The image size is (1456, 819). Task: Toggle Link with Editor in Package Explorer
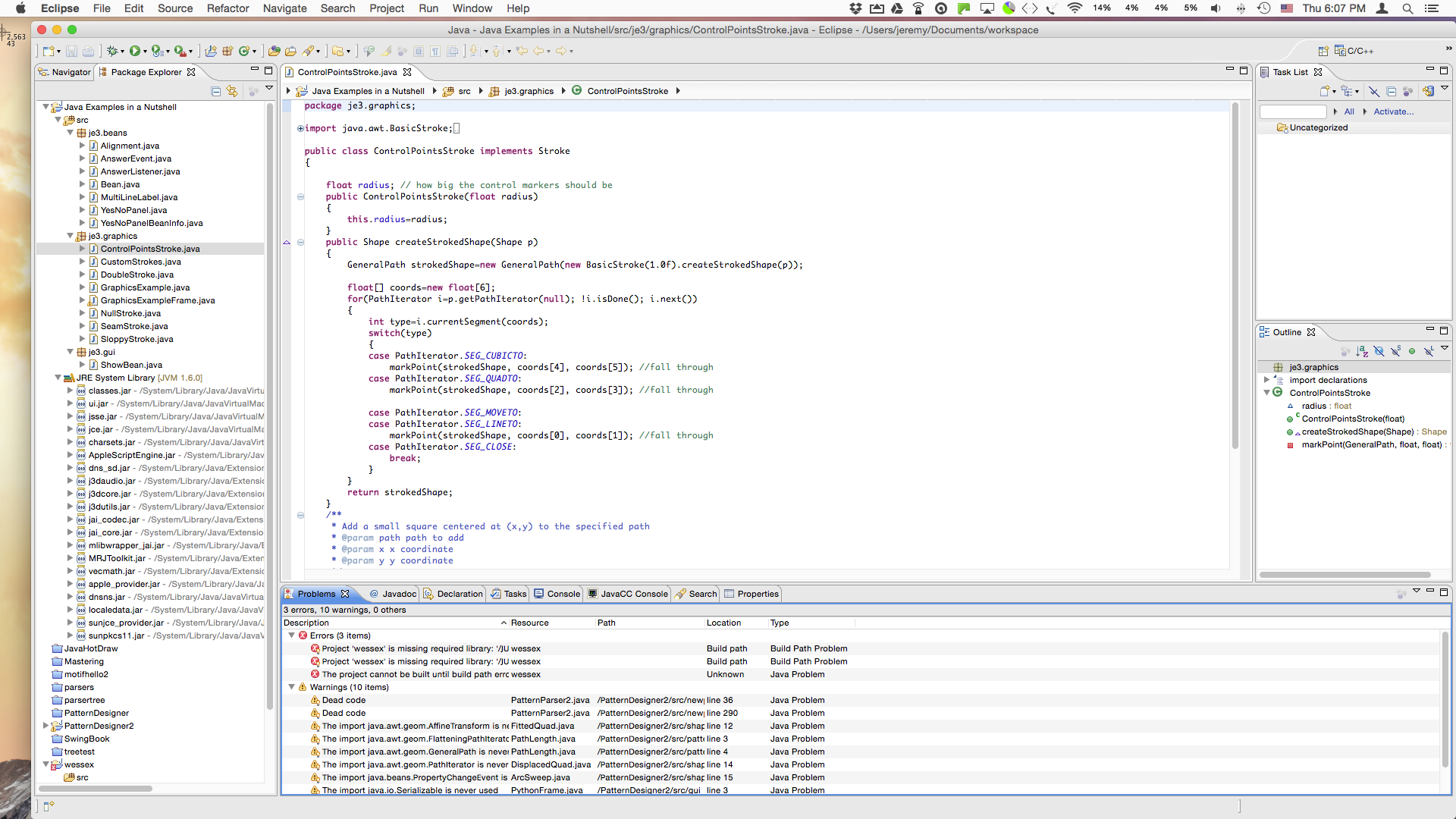[233, 91]
